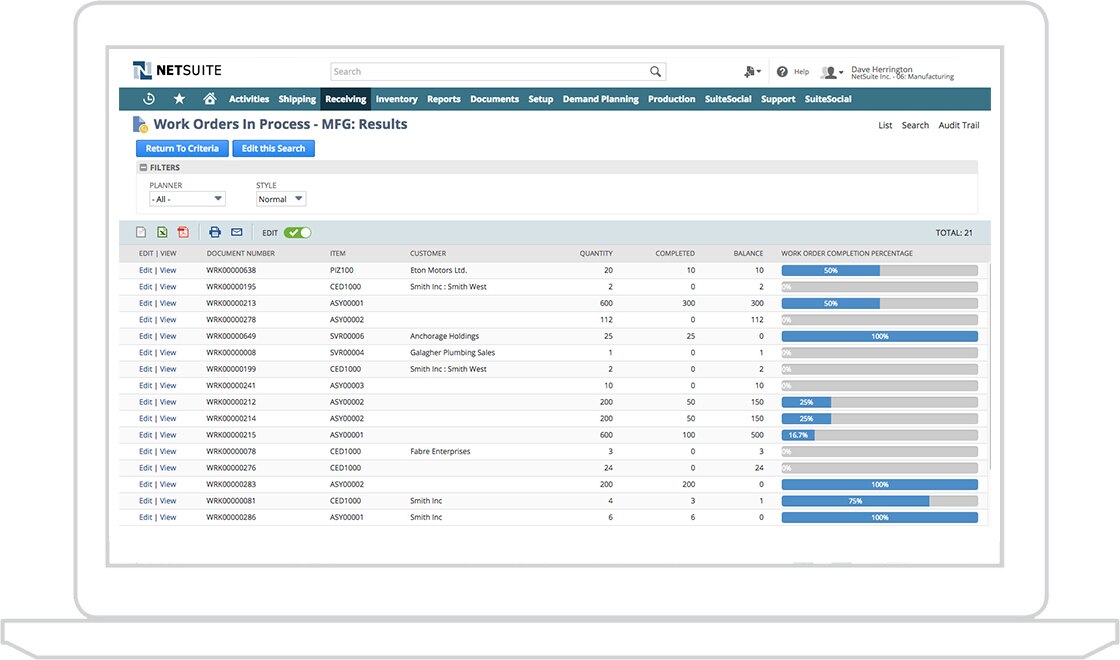Image resolution: width=1120 pixels, height=660 pixels.
Task: Click the email envelope icon
Action: tap(237, 232)
